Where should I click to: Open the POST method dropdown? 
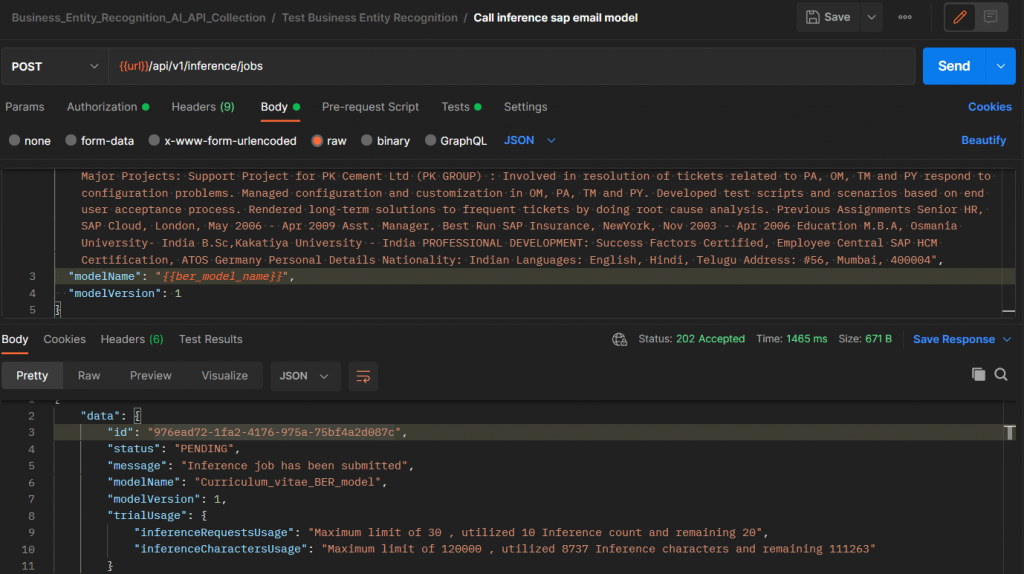tap(55, 66)
